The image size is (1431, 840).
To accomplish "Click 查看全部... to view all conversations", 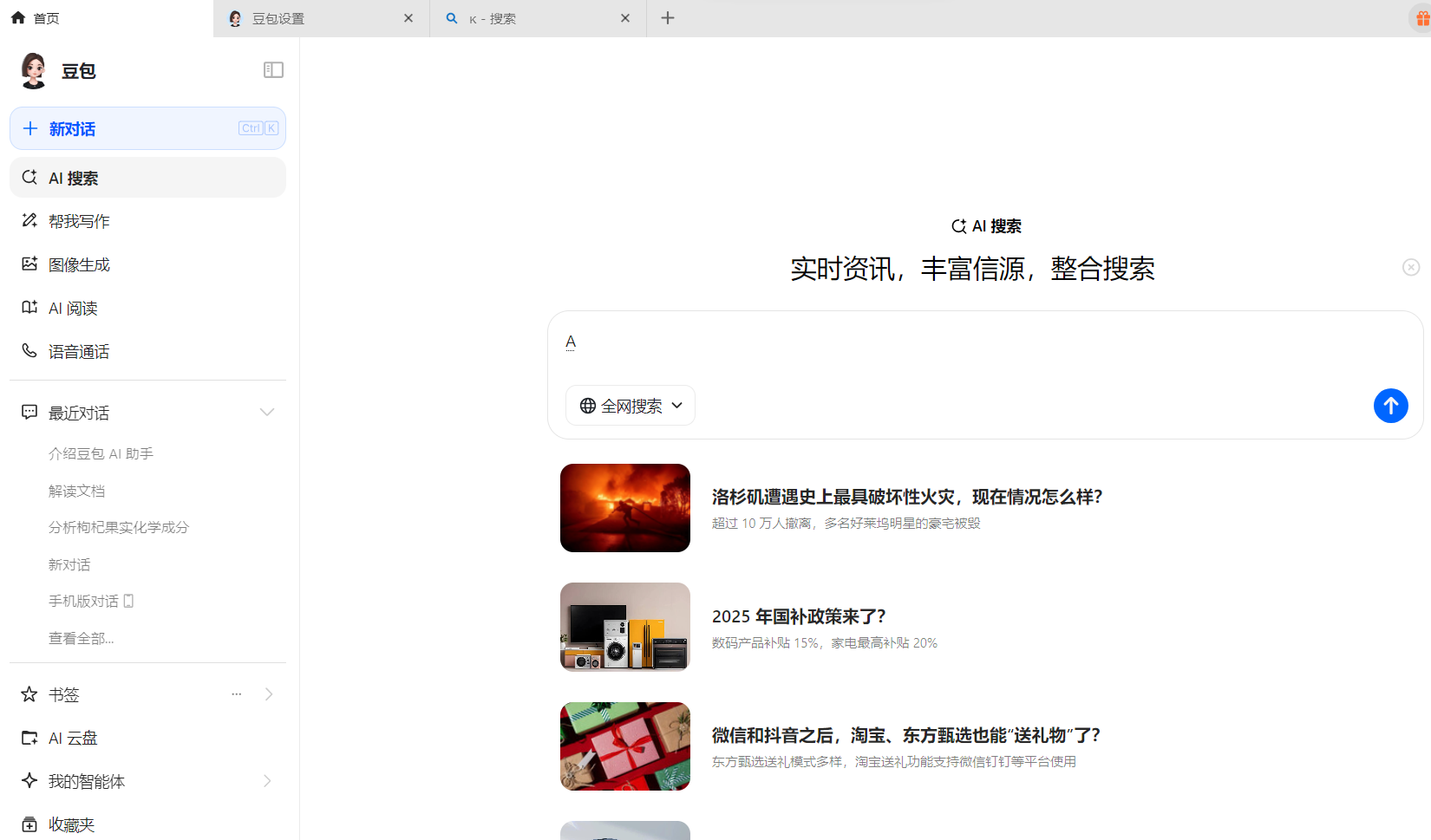I will pyautogui.click(x=81, y=638).
